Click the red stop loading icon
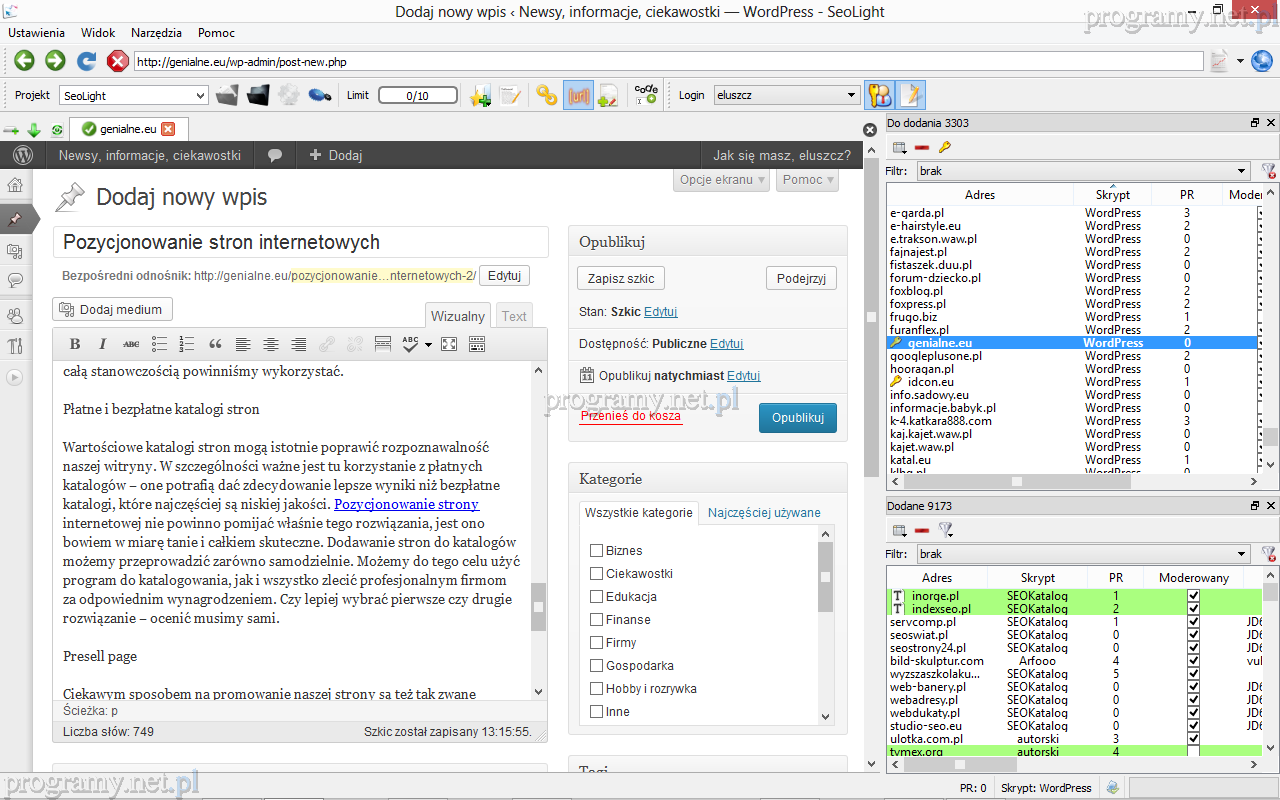This screenshot has height=800, width=1280. pyautogui.click(x=117, y=61)
